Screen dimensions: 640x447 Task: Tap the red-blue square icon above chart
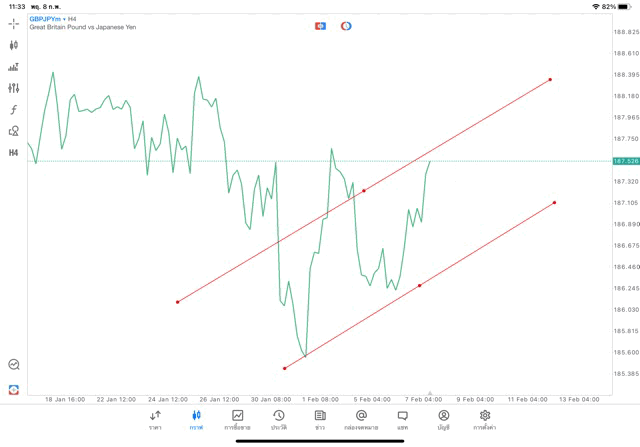(321, 25)
